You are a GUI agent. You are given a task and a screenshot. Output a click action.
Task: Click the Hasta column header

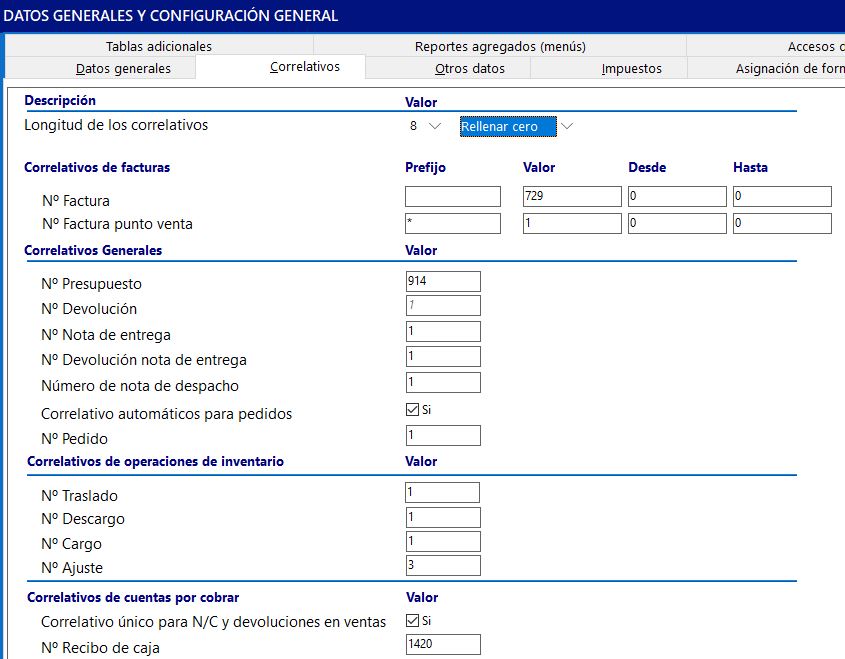pyautogui.click(x=750, y=168)
